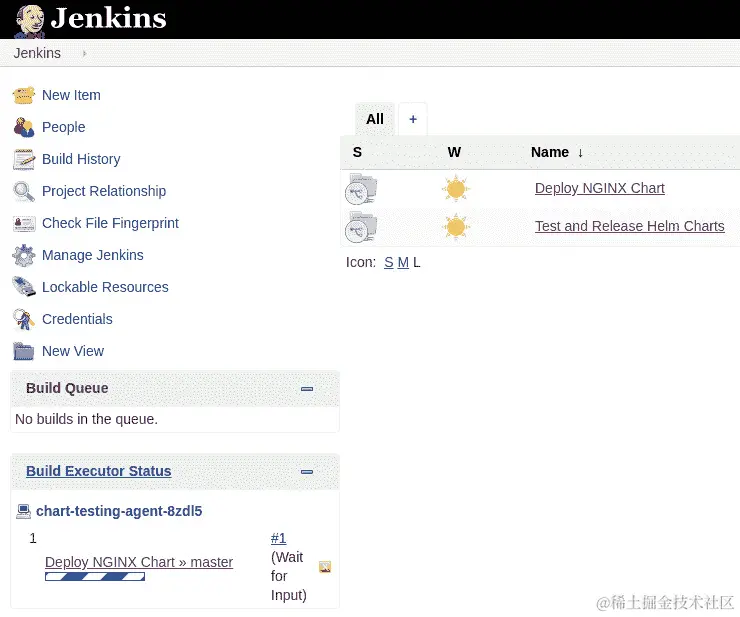
Task: Select the All view tab
Action: (x=375, y=119)
